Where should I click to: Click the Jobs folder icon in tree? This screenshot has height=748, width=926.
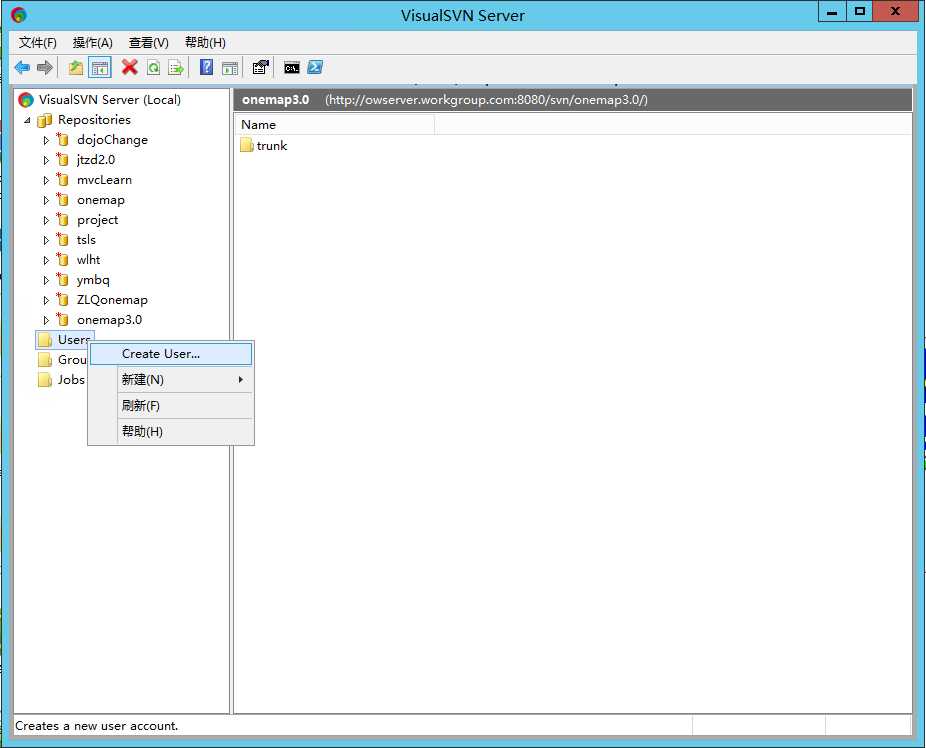click(45, 380)
